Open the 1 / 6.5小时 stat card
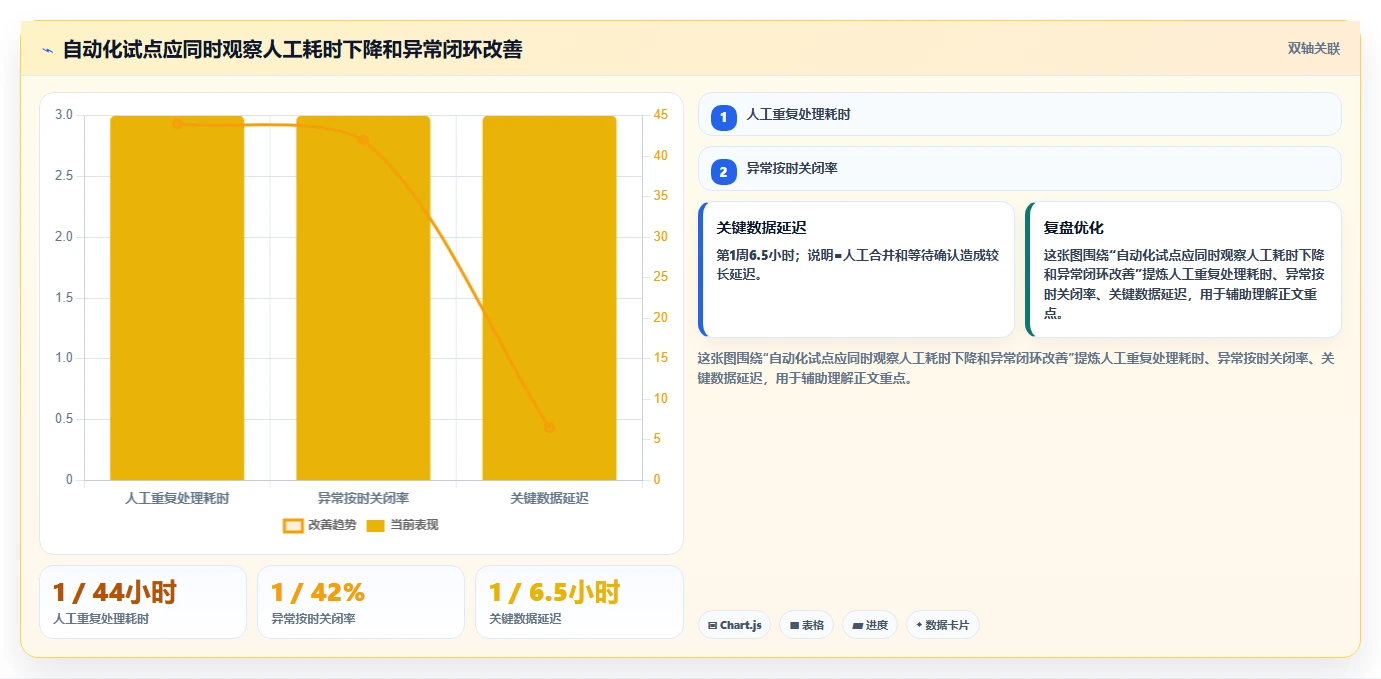The width and height of the screenshot is (1381, 679). pos(579,602)
